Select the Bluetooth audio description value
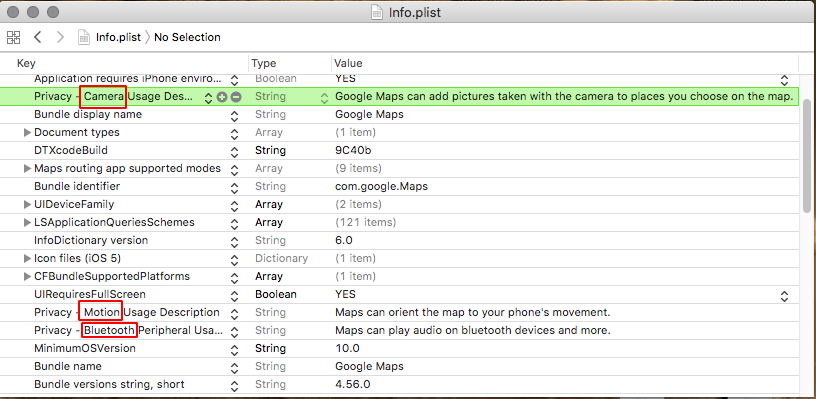The image size is (816, 399). point(473,330)
